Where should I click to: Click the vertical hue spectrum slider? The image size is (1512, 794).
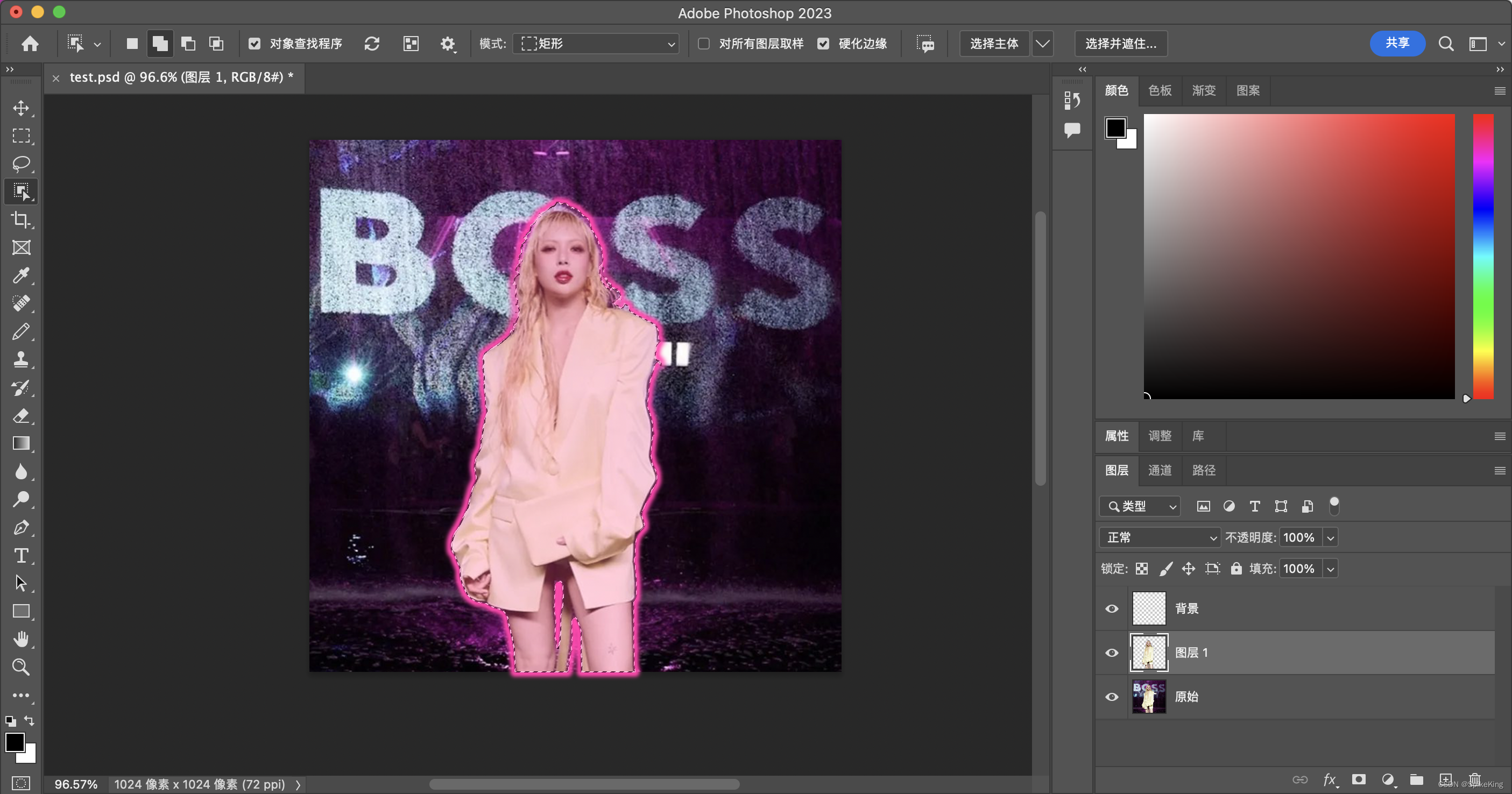pos(1482,256)
